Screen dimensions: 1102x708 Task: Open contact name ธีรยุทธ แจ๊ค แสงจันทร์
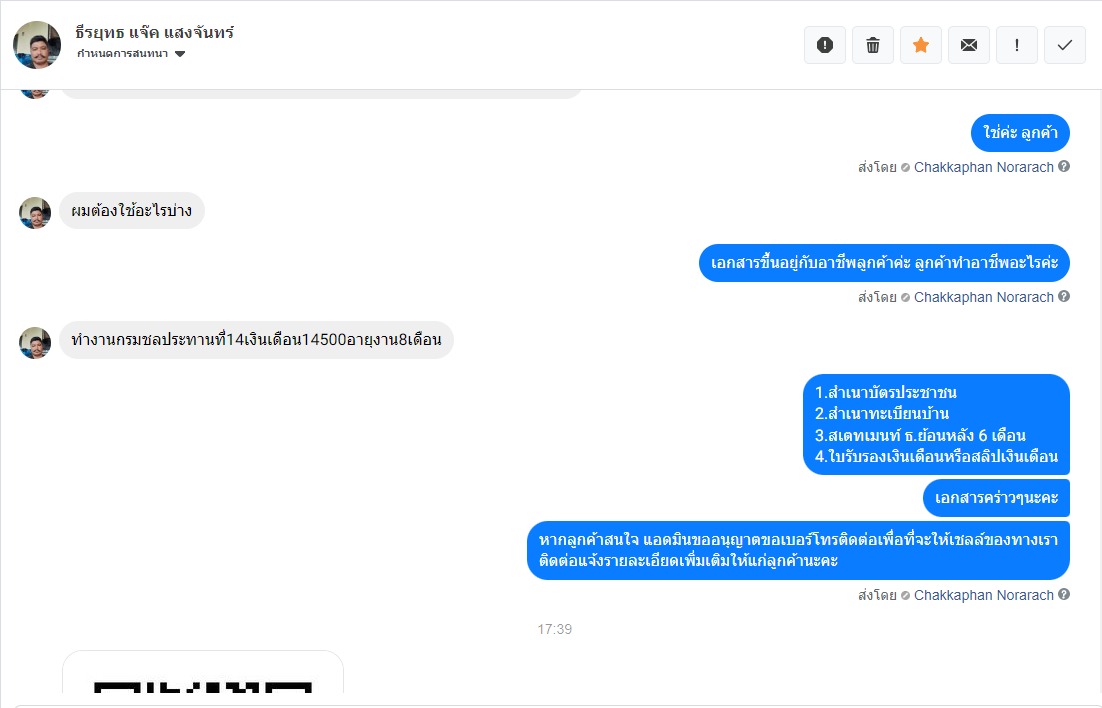point(155,32)
